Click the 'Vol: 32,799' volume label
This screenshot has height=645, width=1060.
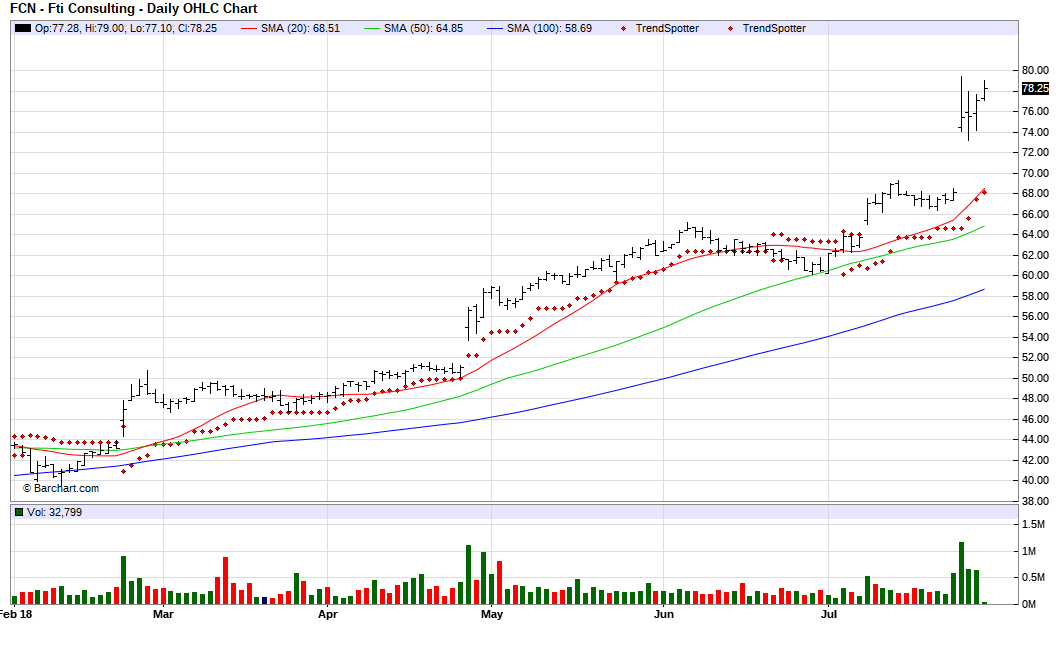(x=54, y=512)
